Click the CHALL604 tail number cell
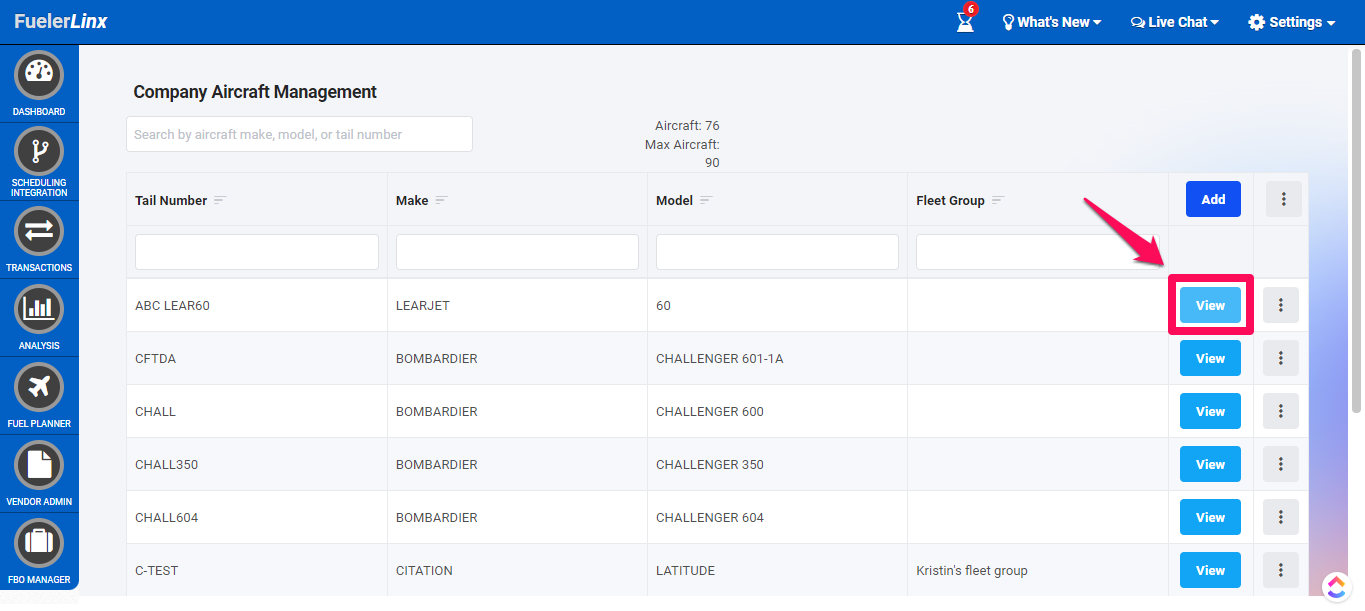This screenshot has width=1365, height=611. [x=257, y=517]
